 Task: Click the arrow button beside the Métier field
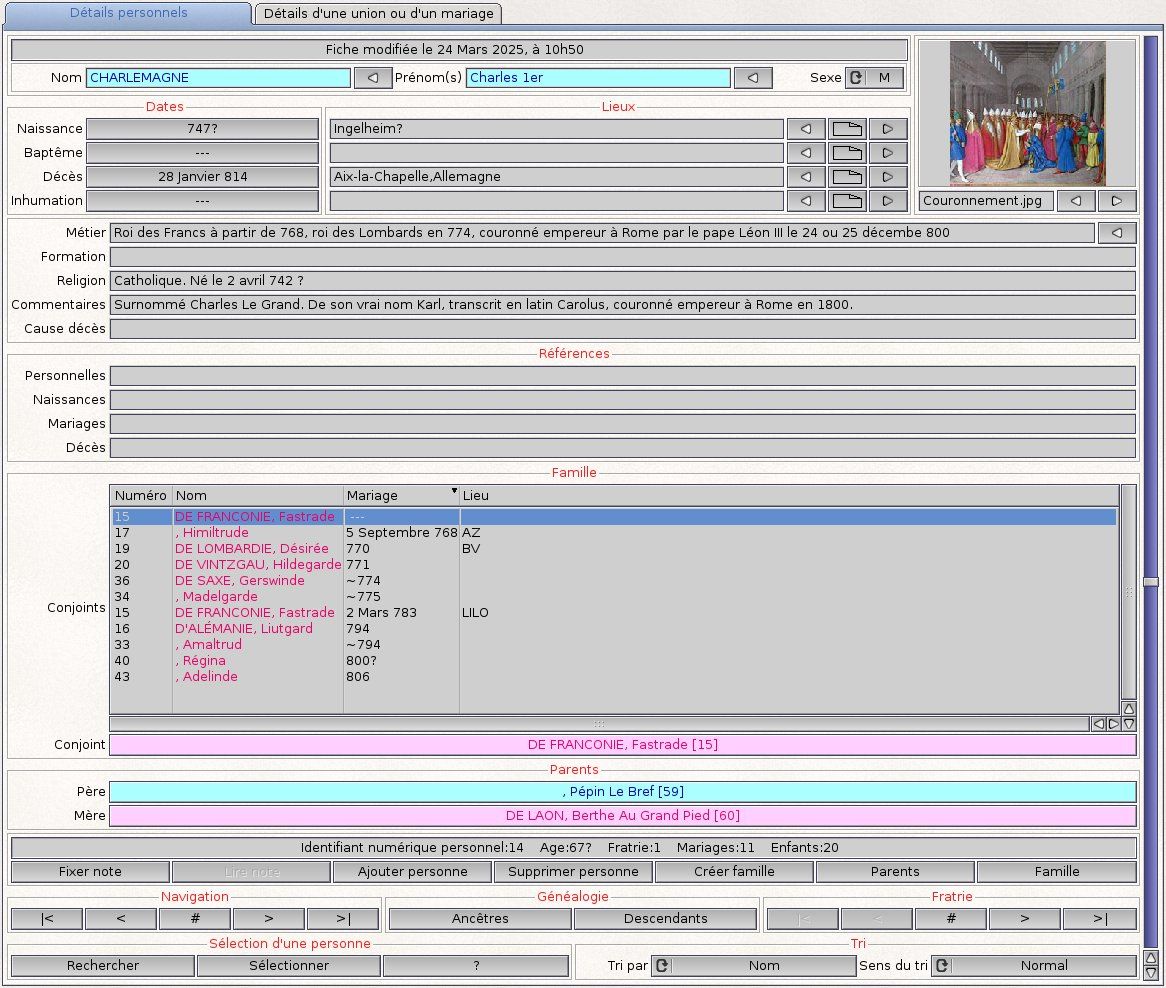point(1117,233)
